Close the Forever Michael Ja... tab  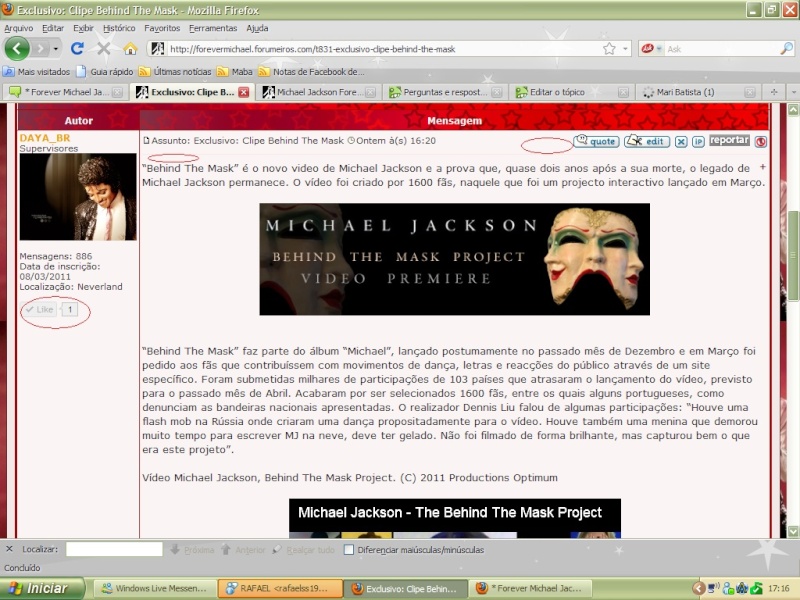click(x=117, y=92)
